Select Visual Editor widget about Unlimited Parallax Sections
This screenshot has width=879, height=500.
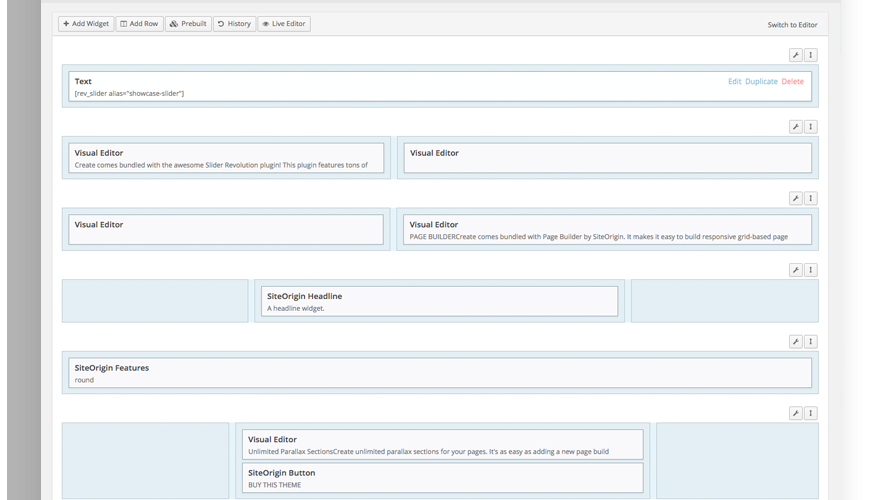(x=443, y=445)
